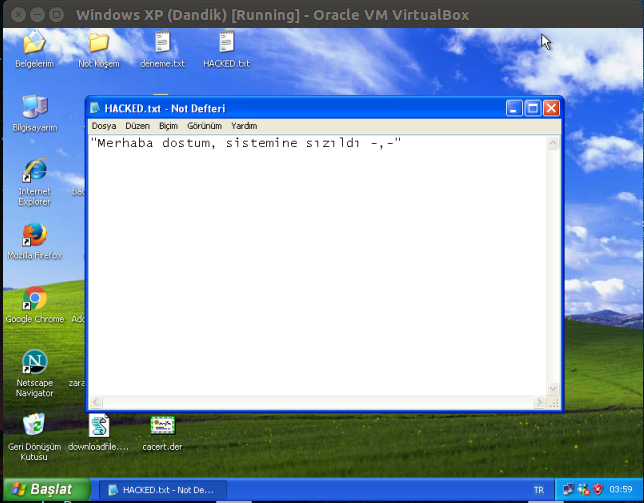Click the network connection tray icon

click(568, 489)
